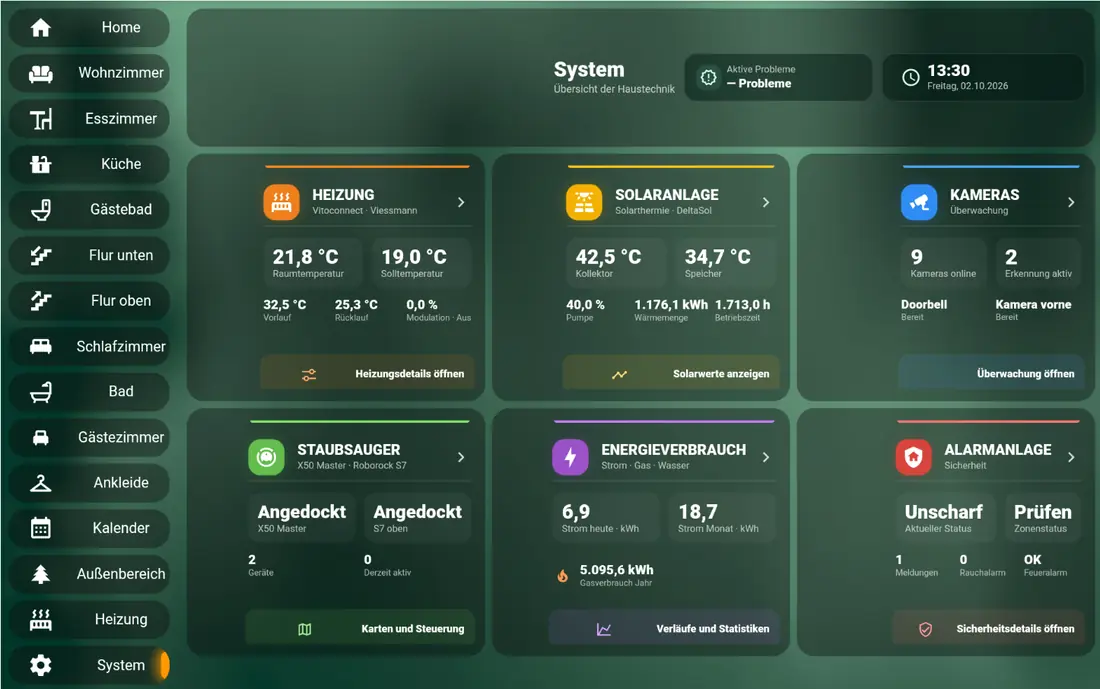Click the blue Kameras camera icon
Screen dimensions: 1100x689
[919, 202]
